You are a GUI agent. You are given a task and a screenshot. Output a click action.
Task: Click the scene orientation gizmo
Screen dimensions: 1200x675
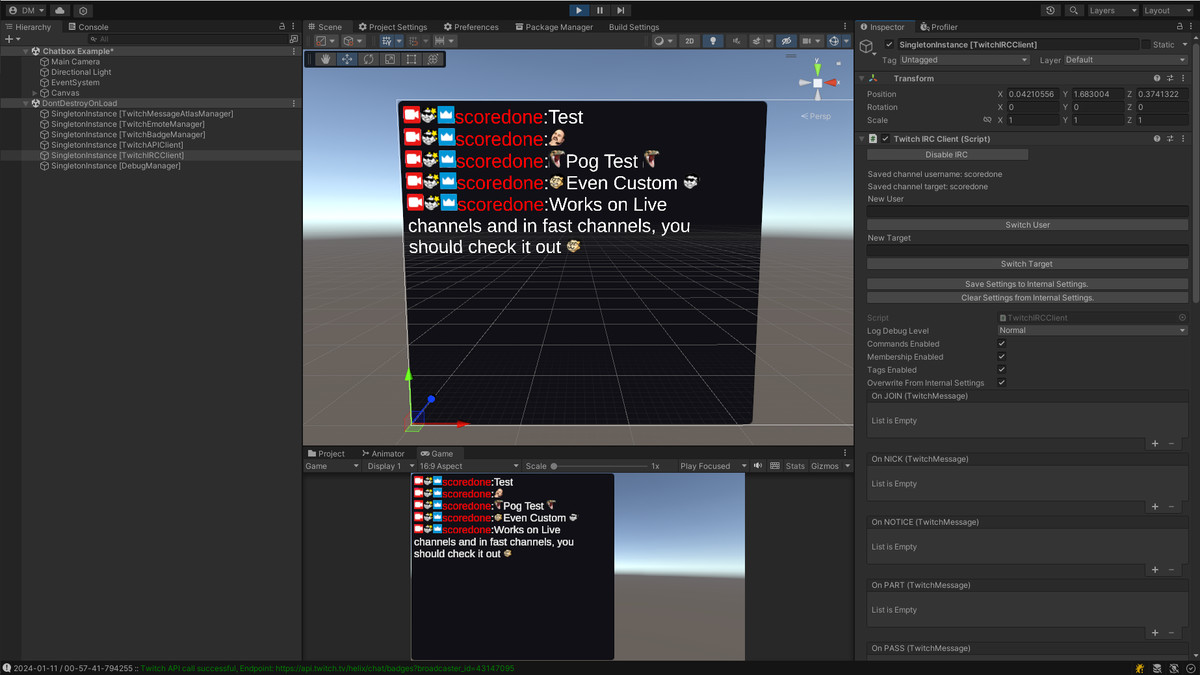coord(817,82)
